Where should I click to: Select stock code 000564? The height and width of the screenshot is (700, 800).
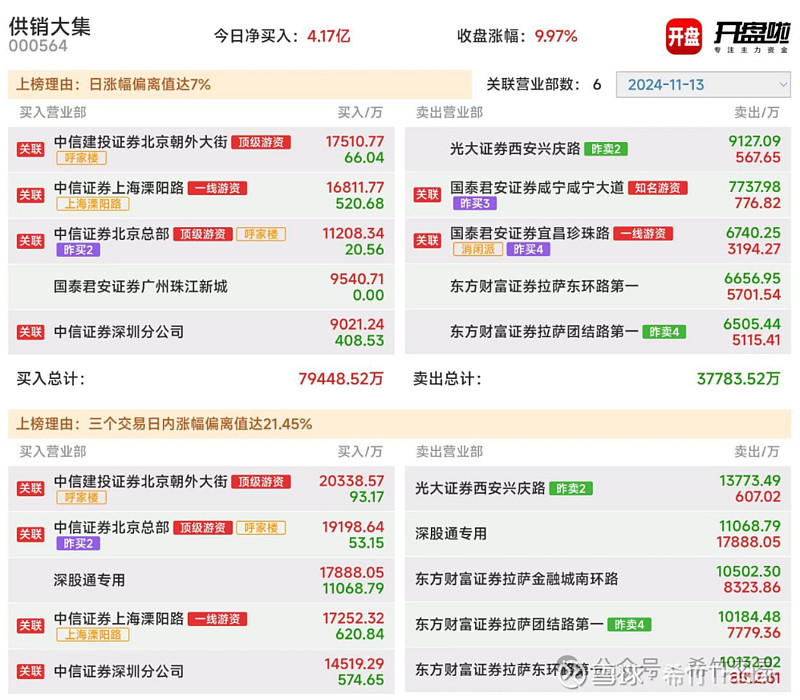pos(38,46)
